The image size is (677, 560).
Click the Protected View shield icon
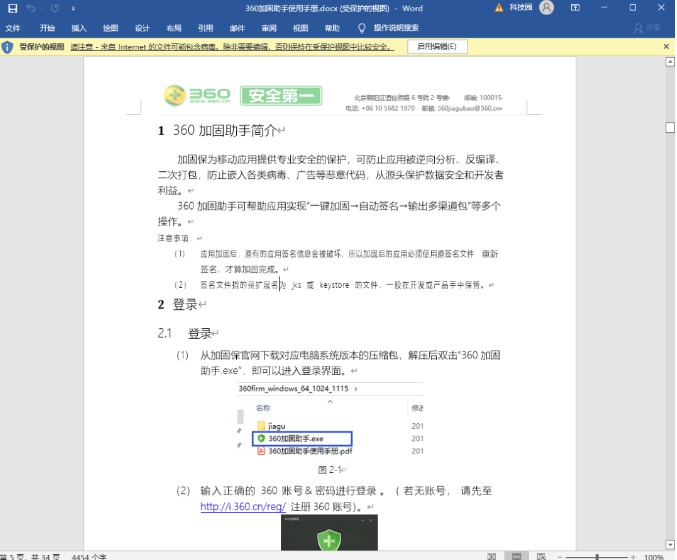tap(8, 47)
